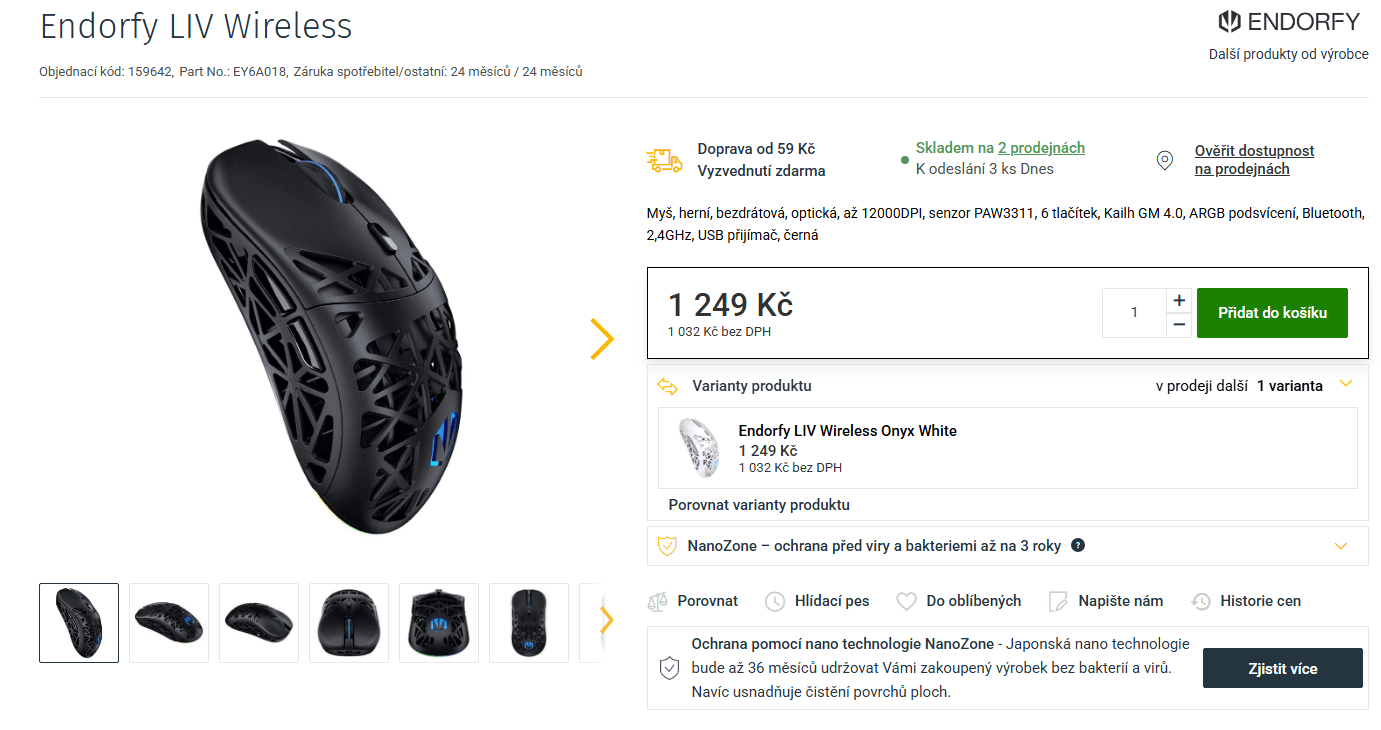Open Historie cen history icon
1381x730 pixels.
pyautogui.click(x=1201, y=601)
